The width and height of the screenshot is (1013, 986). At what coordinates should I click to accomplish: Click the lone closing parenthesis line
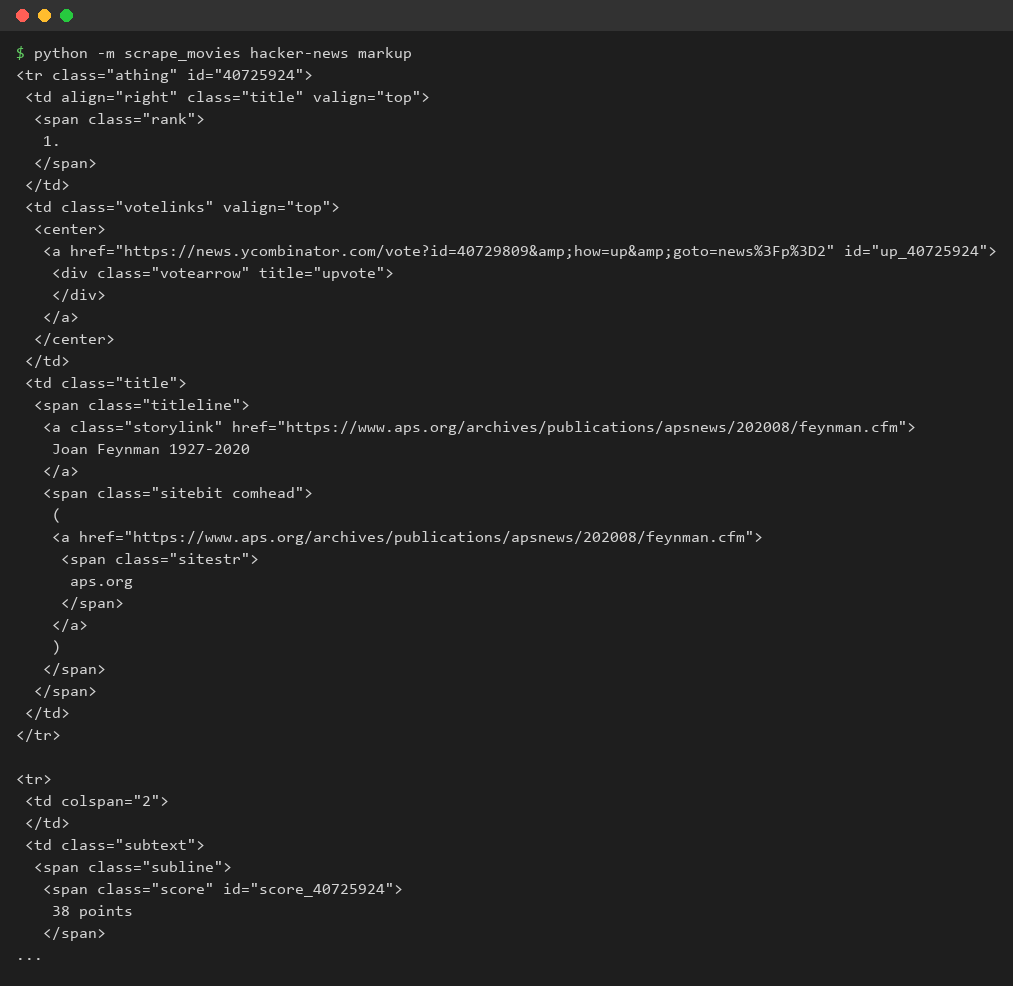[56, 646]
